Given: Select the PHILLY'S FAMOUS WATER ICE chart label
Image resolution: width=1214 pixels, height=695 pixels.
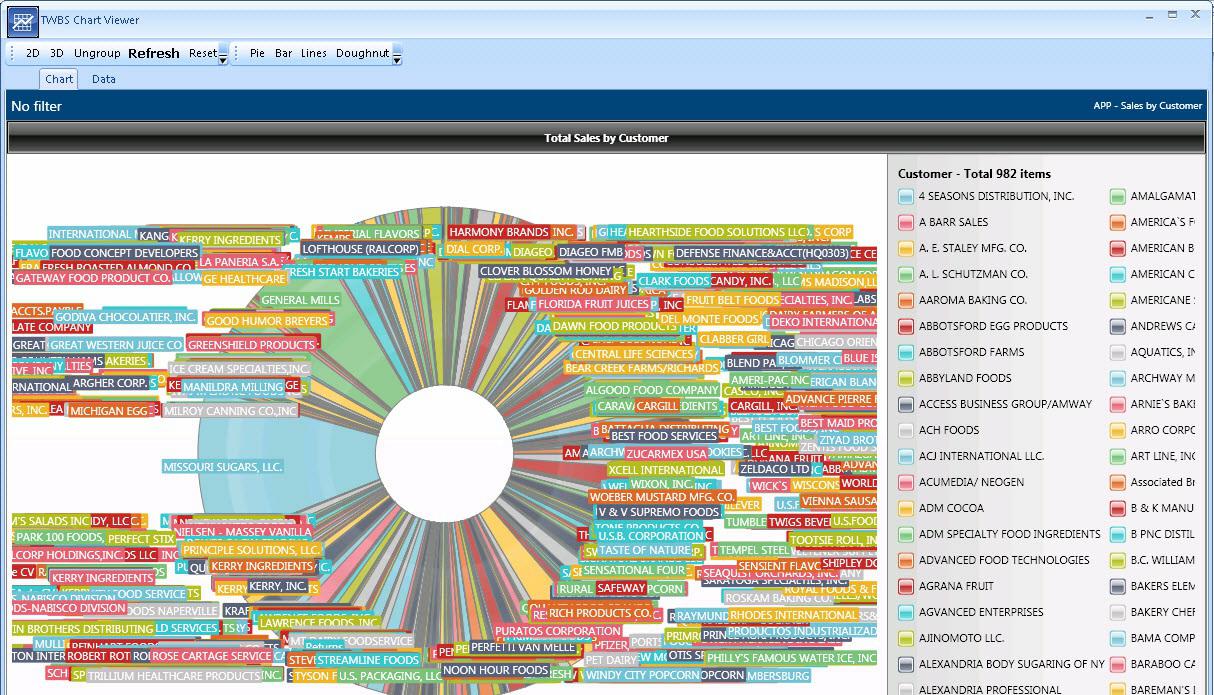Looking at the screenshot, I should (792, 658).
